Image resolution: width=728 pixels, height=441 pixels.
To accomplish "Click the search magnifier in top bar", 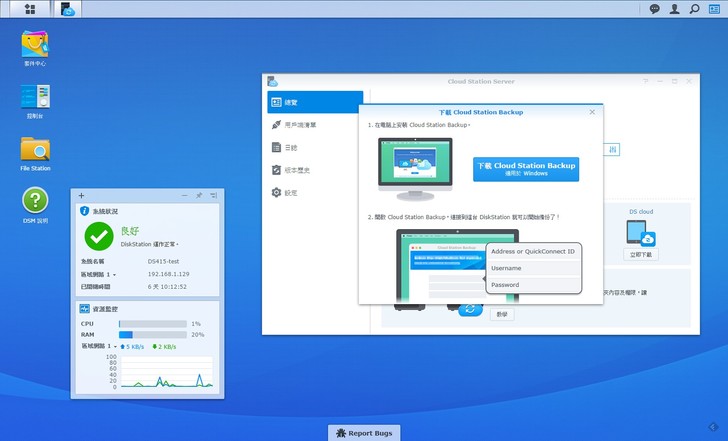I will tap(695, 9).
